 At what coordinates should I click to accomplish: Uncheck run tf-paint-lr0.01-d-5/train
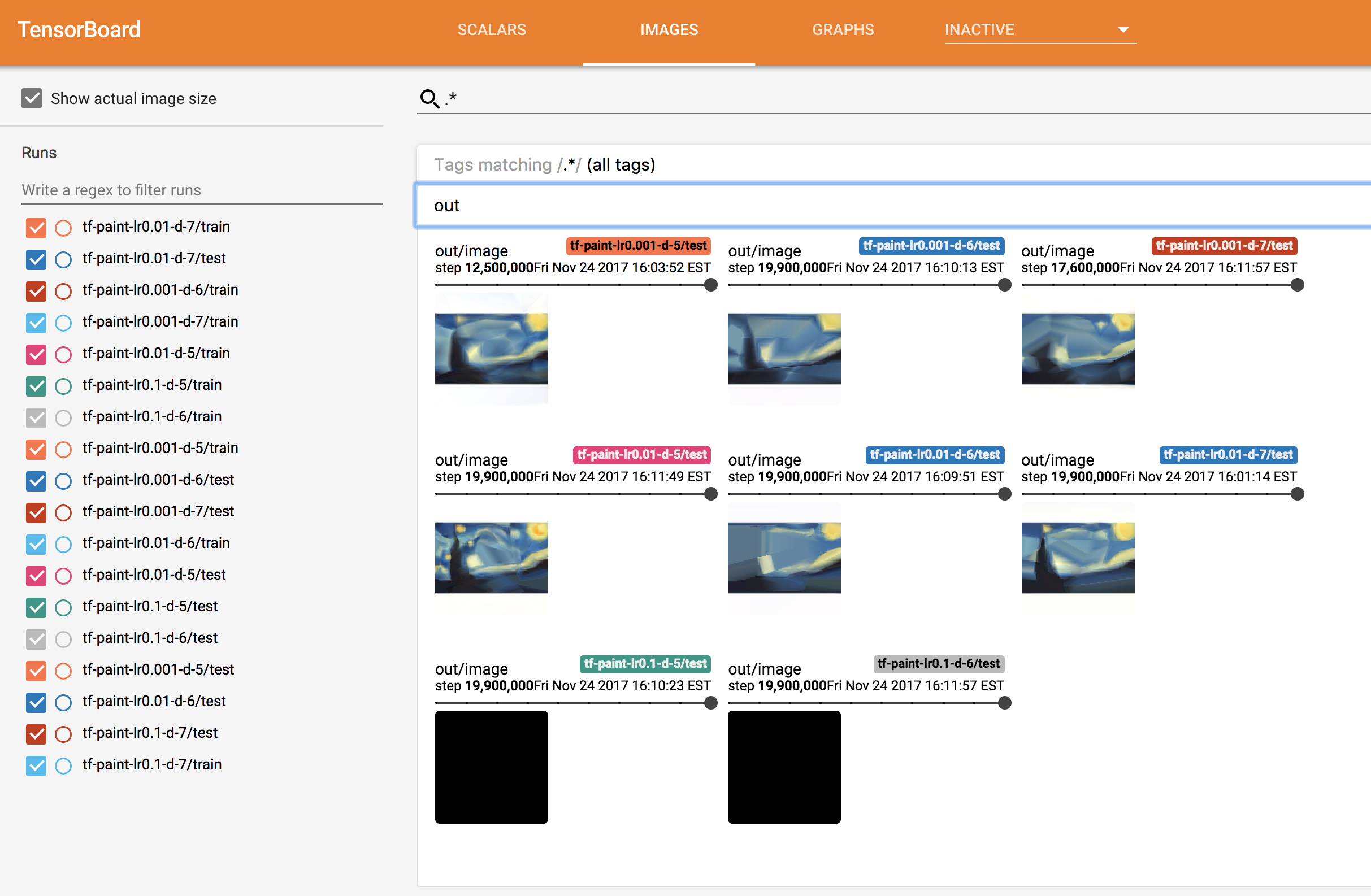tap(36, 354)
